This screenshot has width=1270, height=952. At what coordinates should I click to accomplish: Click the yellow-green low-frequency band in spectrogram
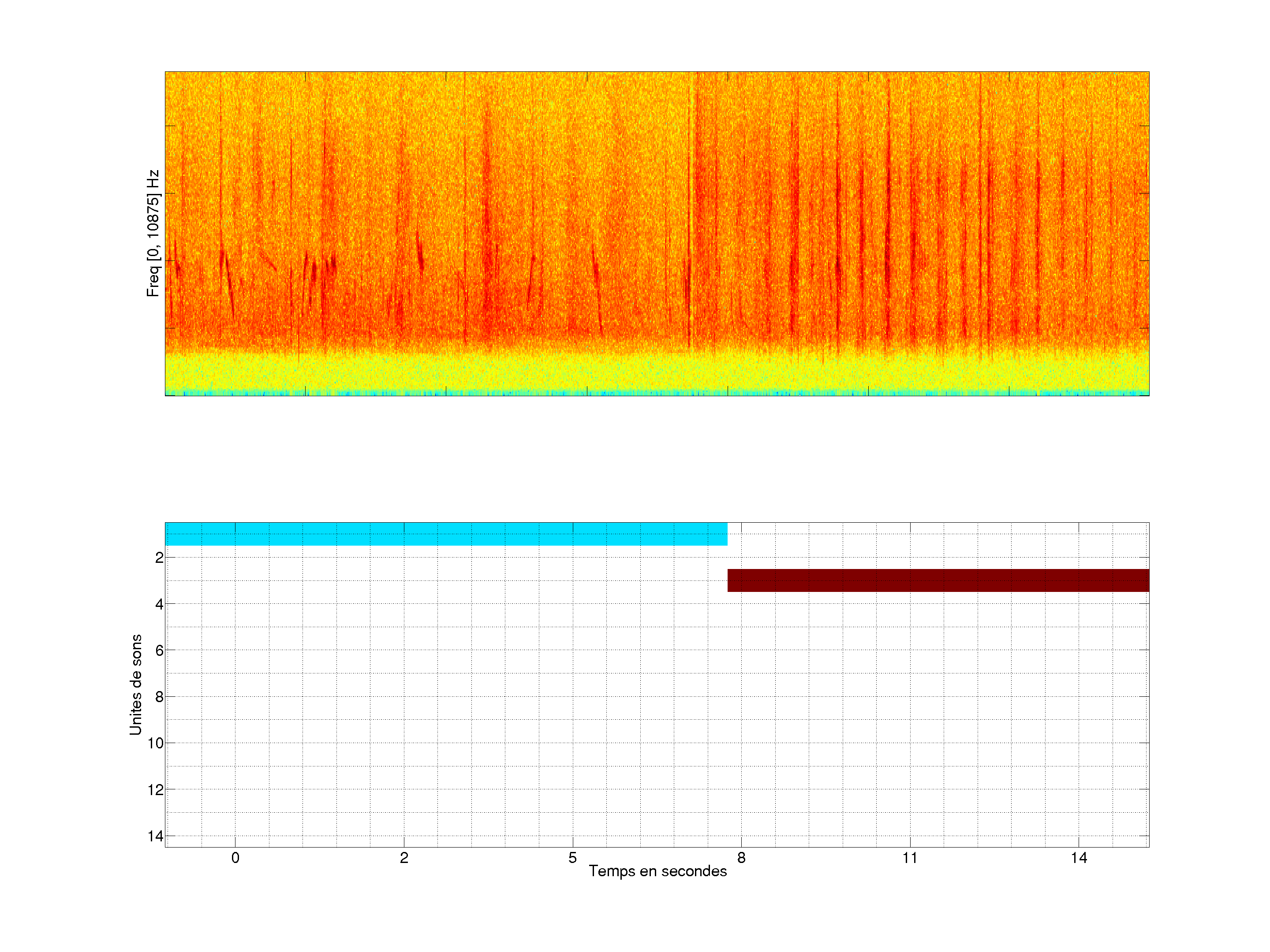pyautogui.click(x=657, y=372)
